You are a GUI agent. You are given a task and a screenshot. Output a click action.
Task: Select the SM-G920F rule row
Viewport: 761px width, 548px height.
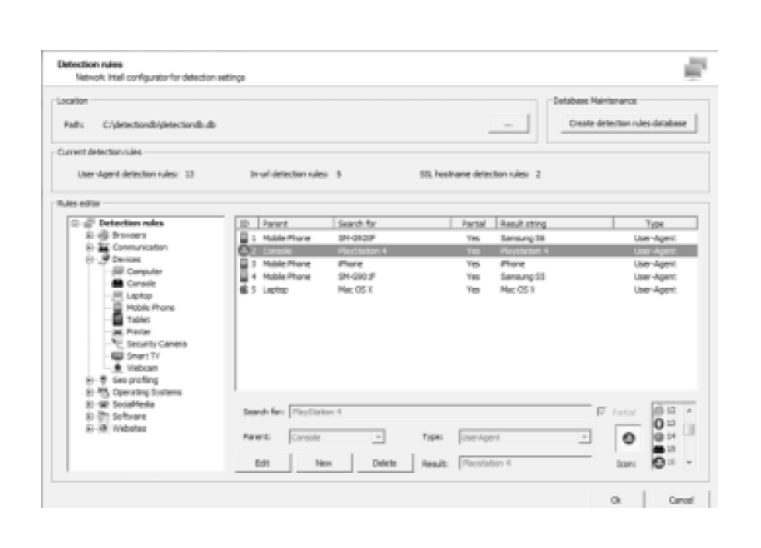(x=467, y=238)
